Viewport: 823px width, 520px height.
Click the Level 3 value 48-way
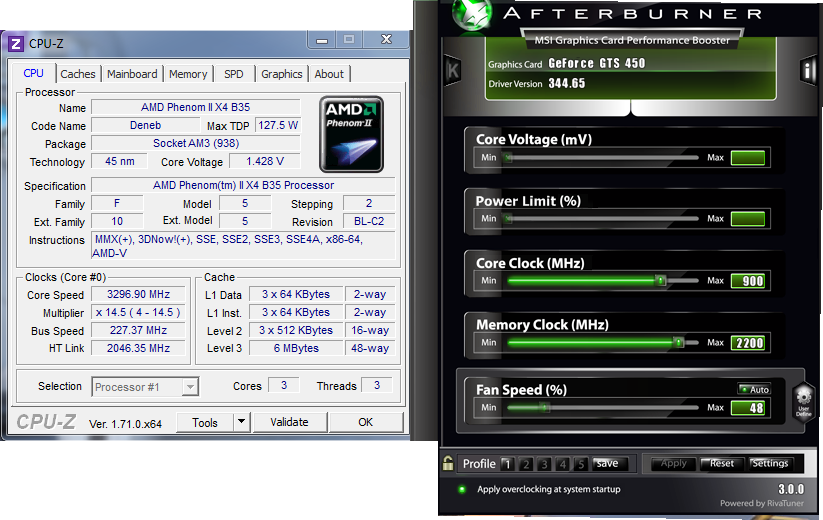[x=370, y=348]
